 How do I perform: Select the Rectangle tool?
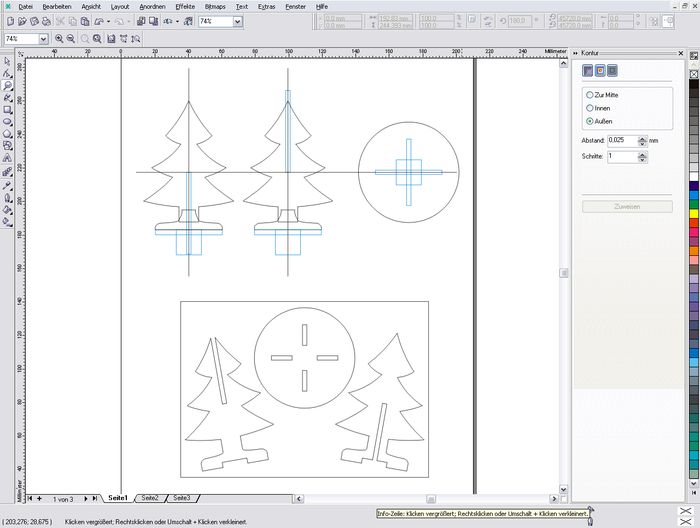pos(8,110)
